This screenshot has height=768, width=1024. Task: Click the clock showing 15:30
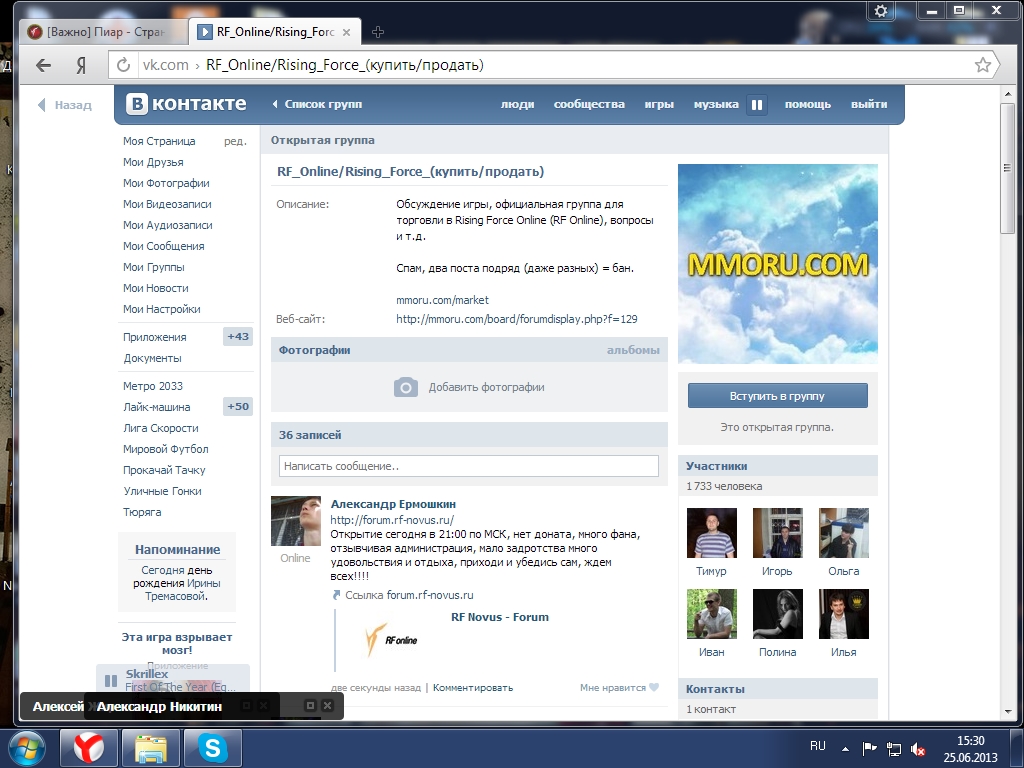click(970, 741)
